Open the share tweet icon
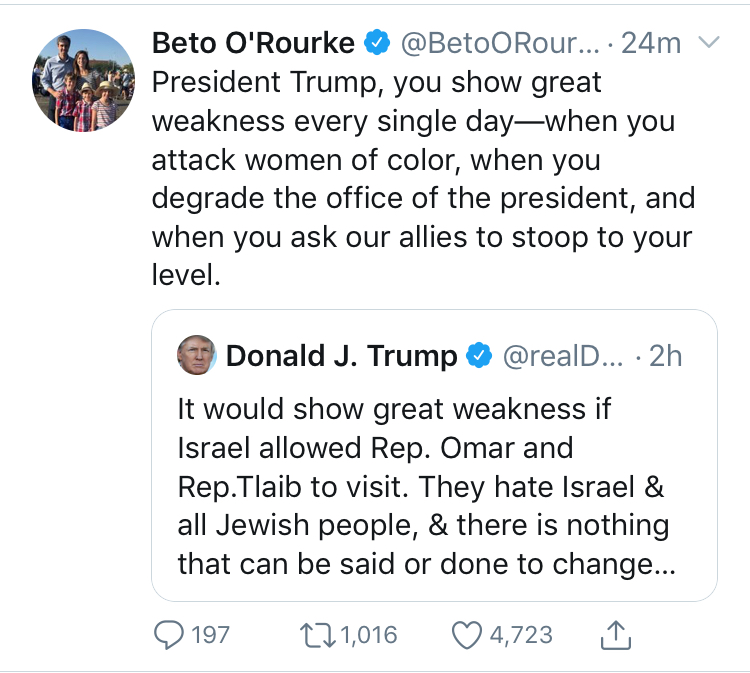The height and width of the screenshot is (673, 750). pos(616,635)
